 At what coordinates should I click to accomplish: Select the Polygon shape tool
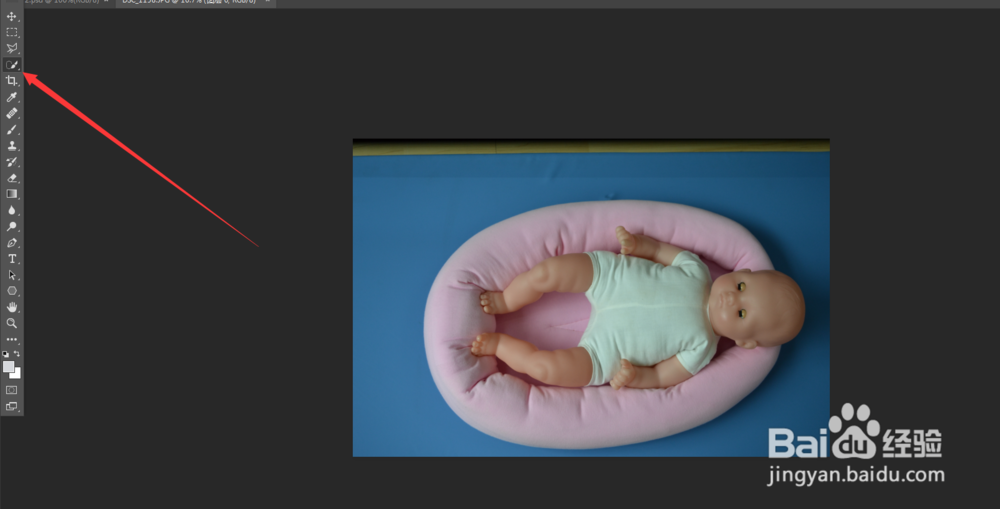click(11, 291)
